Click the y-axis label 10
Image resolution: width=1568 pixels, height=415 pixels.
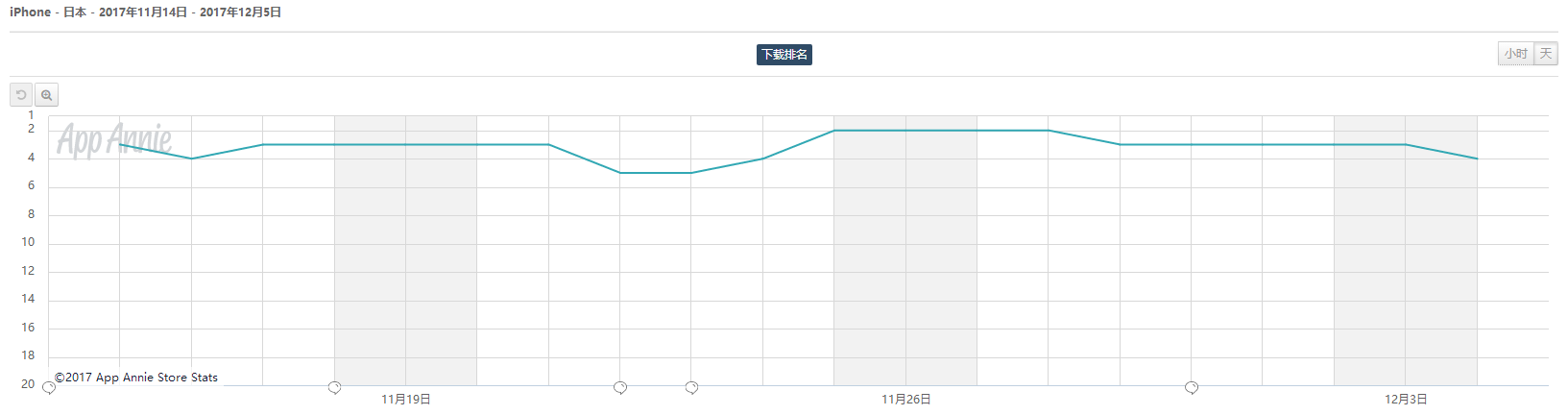point(29,242)
